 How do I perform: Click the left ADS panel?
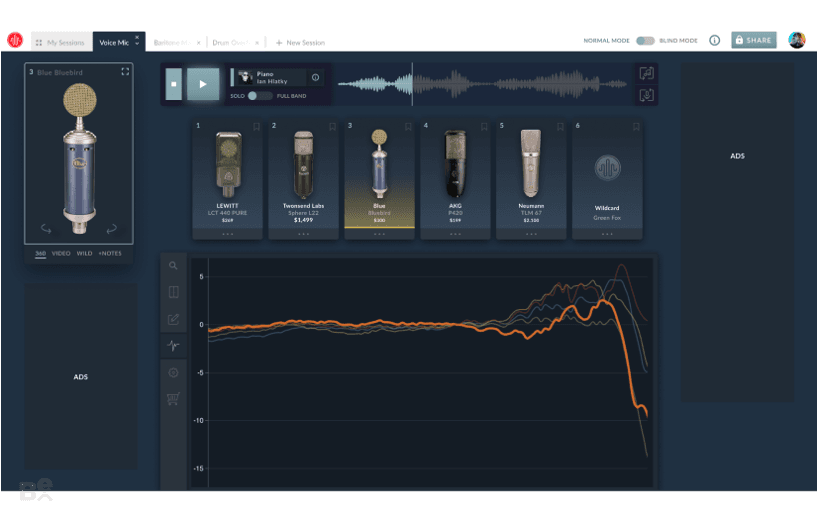[x=81, y=377]
